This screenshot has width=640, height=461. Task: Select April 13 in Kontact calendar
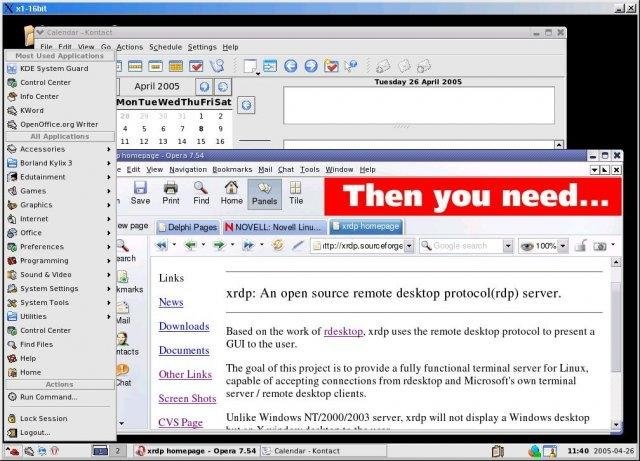[x=163, y=141]
